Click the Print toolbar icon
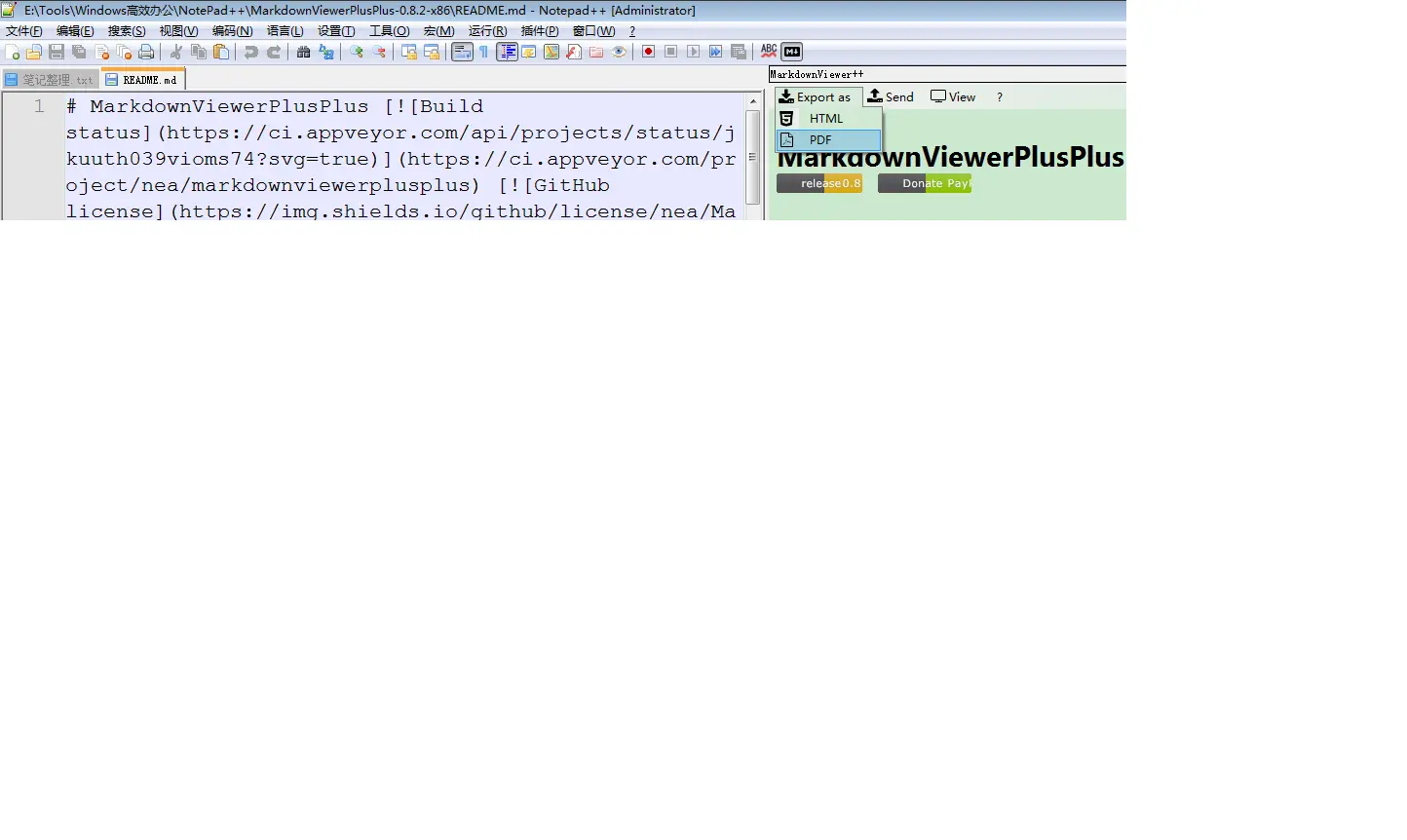1407x840 pixels. pyautogui.click(x=146, y=52)
